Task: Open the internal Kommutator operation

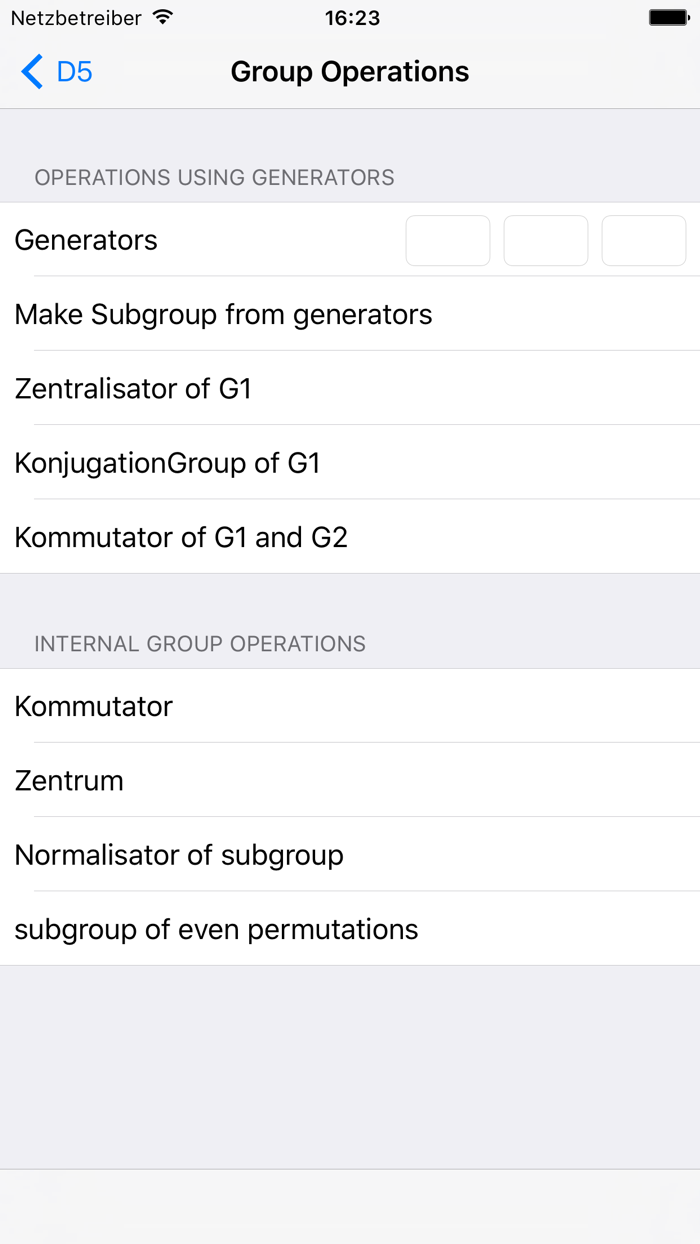Action: click(x=94, y=706)
